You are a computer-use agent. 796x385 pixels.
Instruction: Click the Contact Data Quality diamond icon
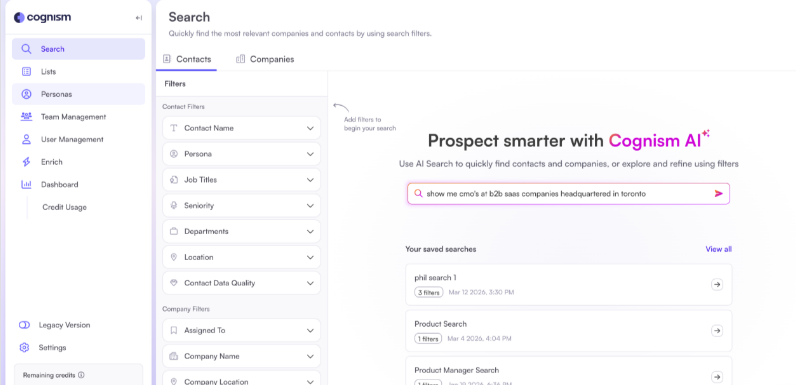click(x=174, y=283)
